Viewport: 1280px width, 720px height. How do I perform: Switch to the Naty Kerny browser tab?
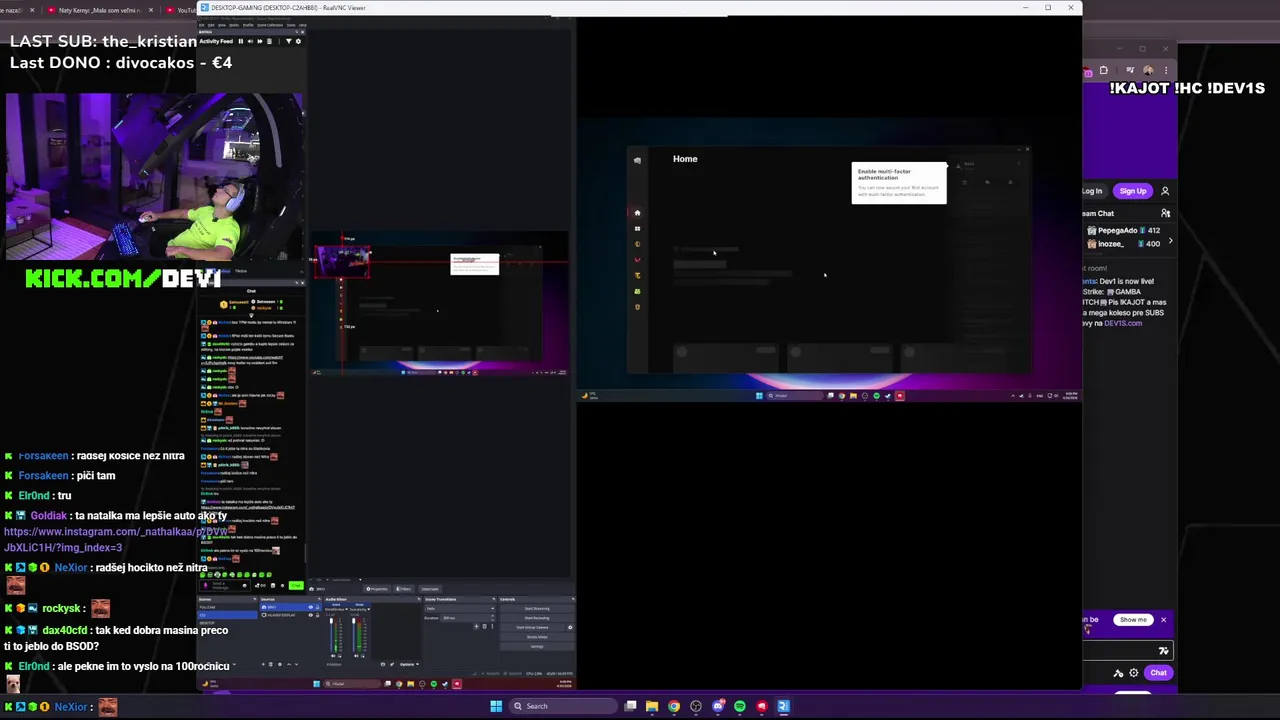[x=98, y=10]
